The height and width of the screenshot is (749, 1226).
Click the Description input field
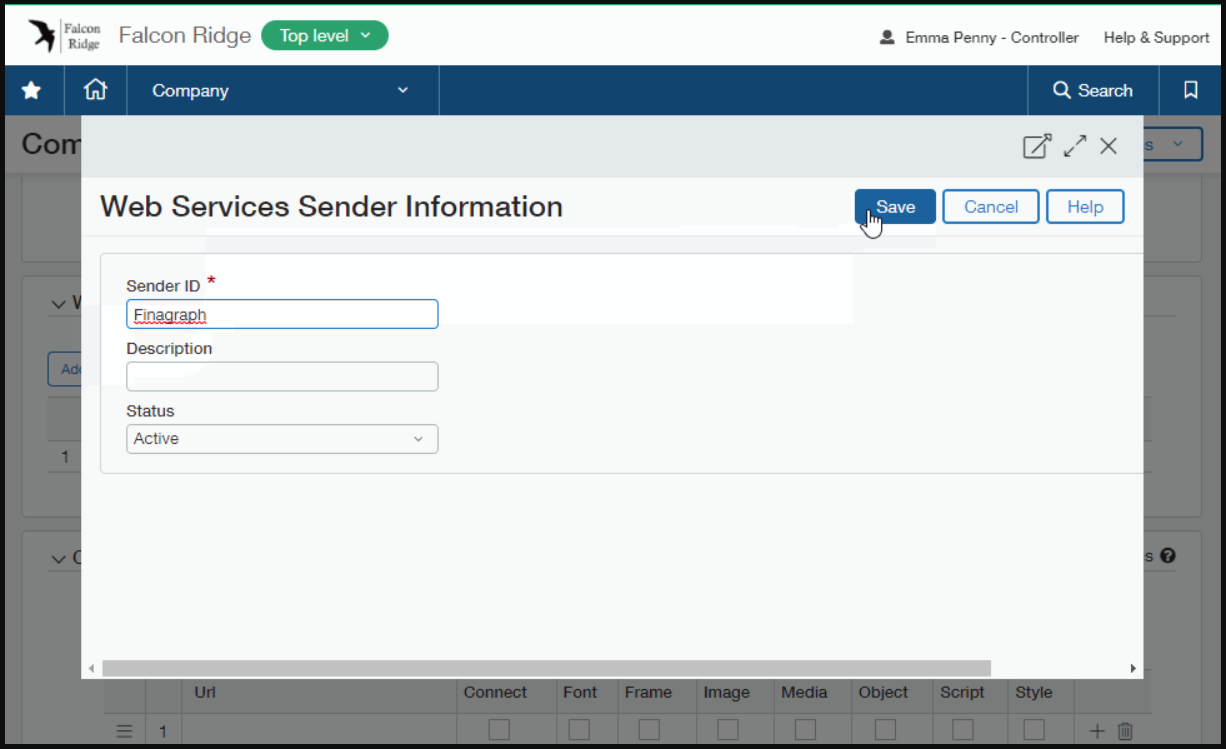click(x=281, y=376)
